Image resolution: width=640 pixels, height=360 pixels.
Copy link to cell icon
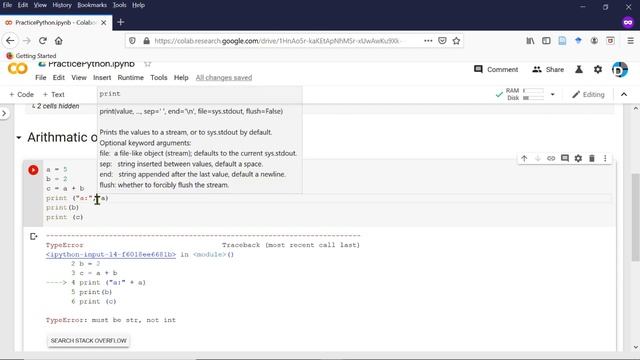click(x=551, y=158)
